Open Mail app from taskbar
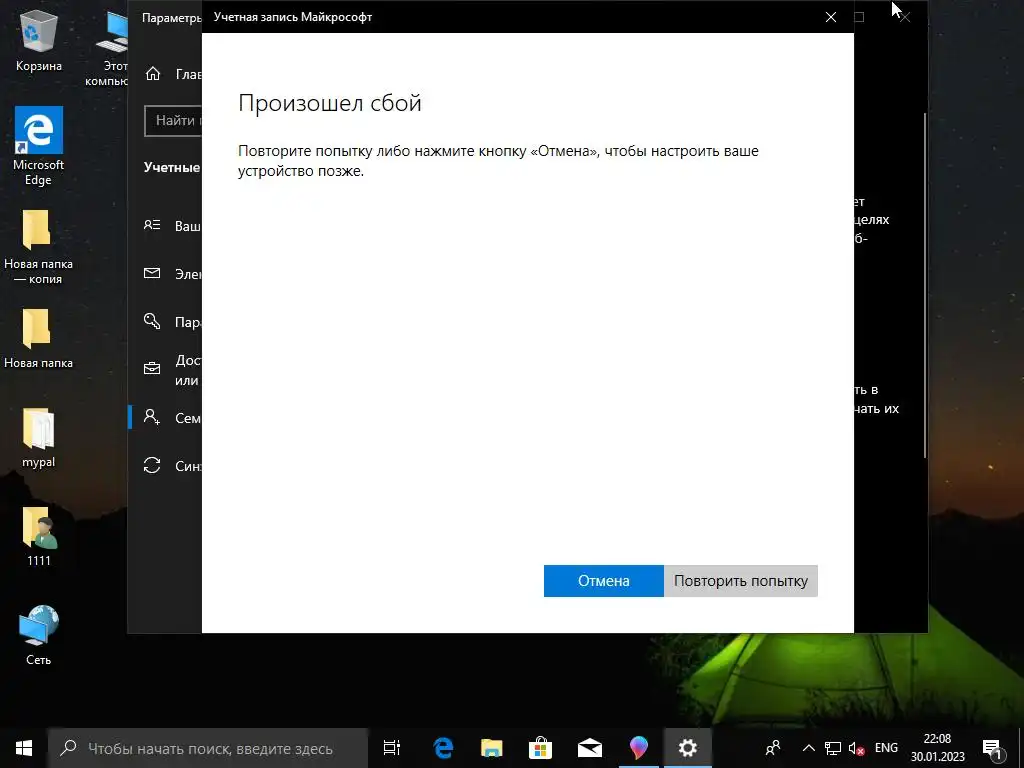The width and height of the screenshot is (1024, 768). 590,748
